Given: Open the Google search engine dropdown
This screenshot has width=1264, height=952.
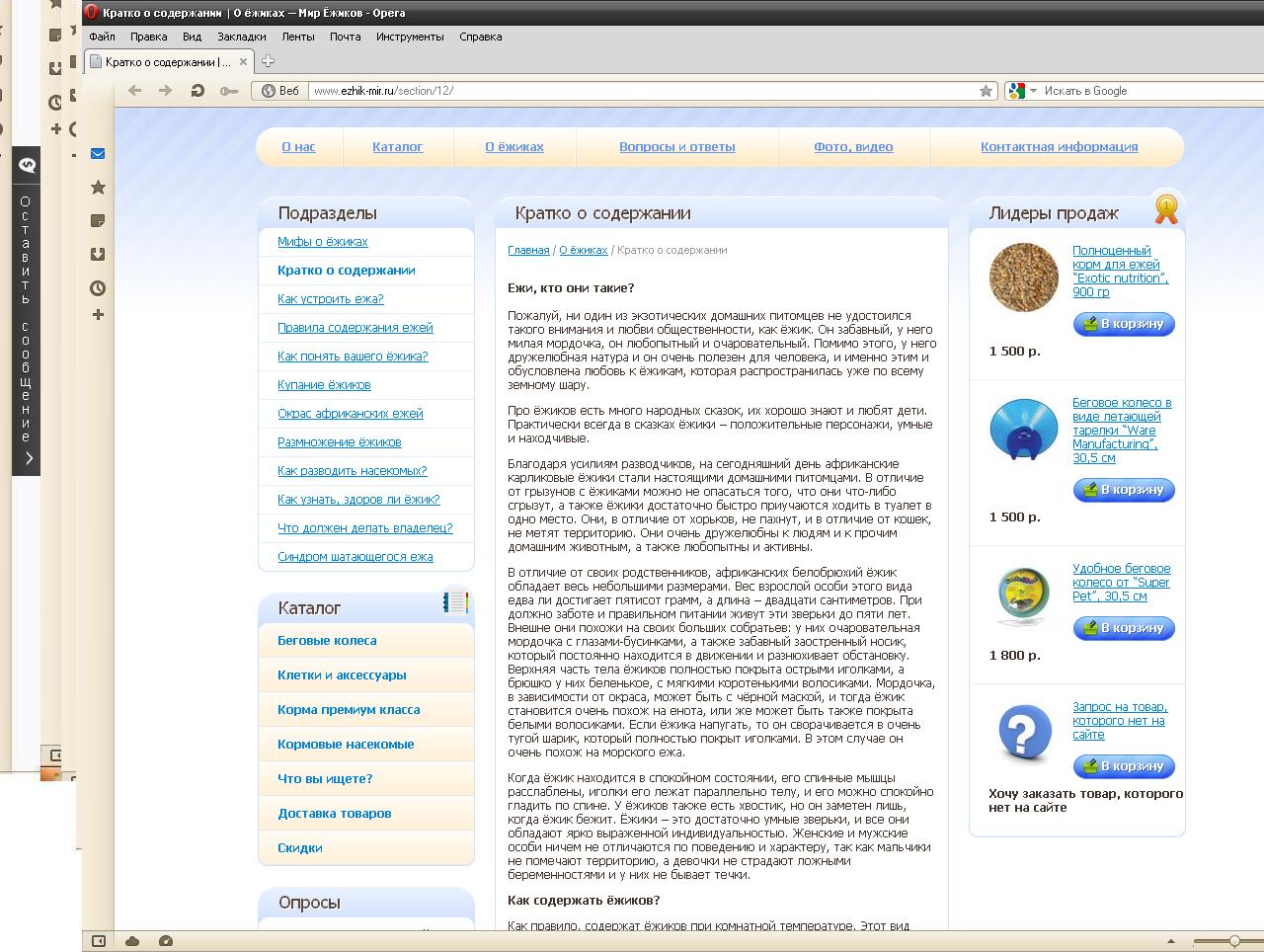Looking at the screenshot, I should [1033, 91].
